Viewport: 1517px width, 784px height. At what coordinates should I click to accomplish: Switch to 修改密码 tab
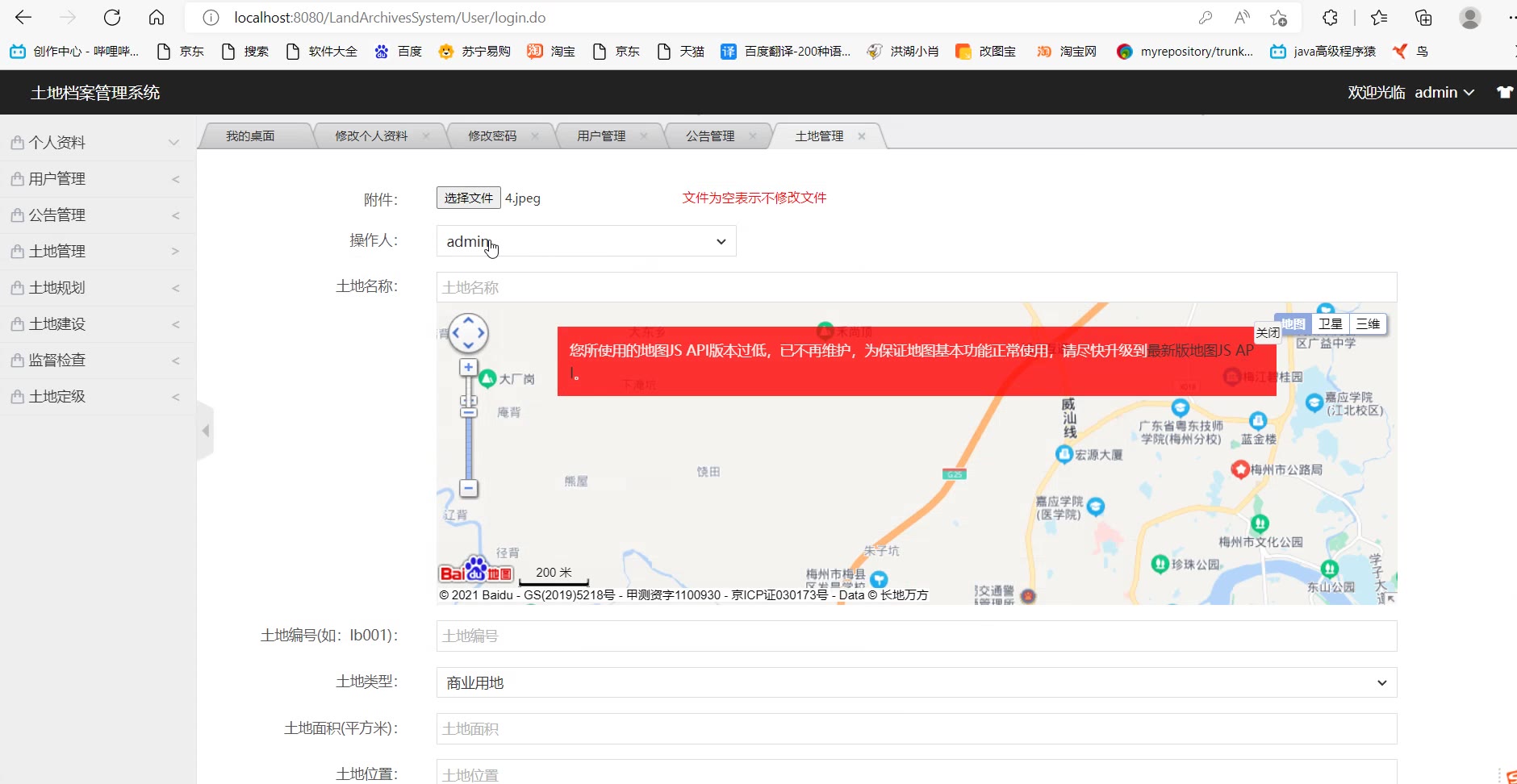point(492,136)
